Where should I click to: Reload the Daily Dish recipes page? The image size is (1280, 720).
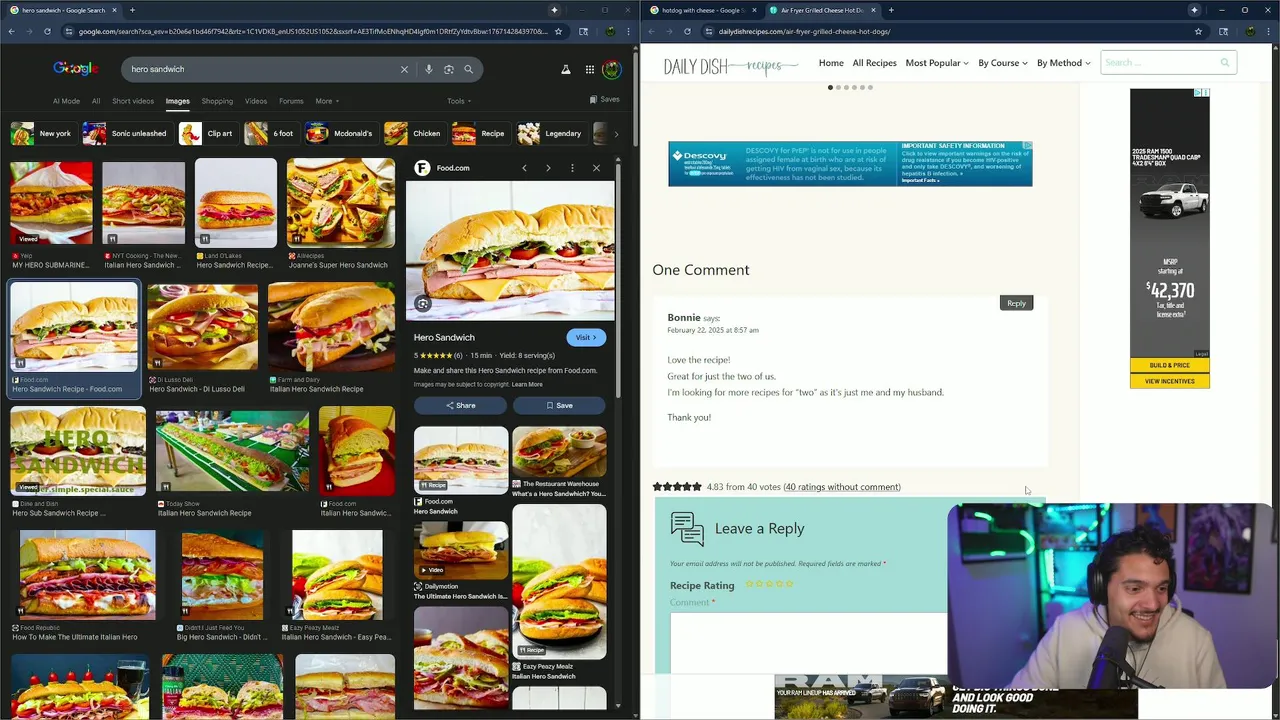[687, 31]
